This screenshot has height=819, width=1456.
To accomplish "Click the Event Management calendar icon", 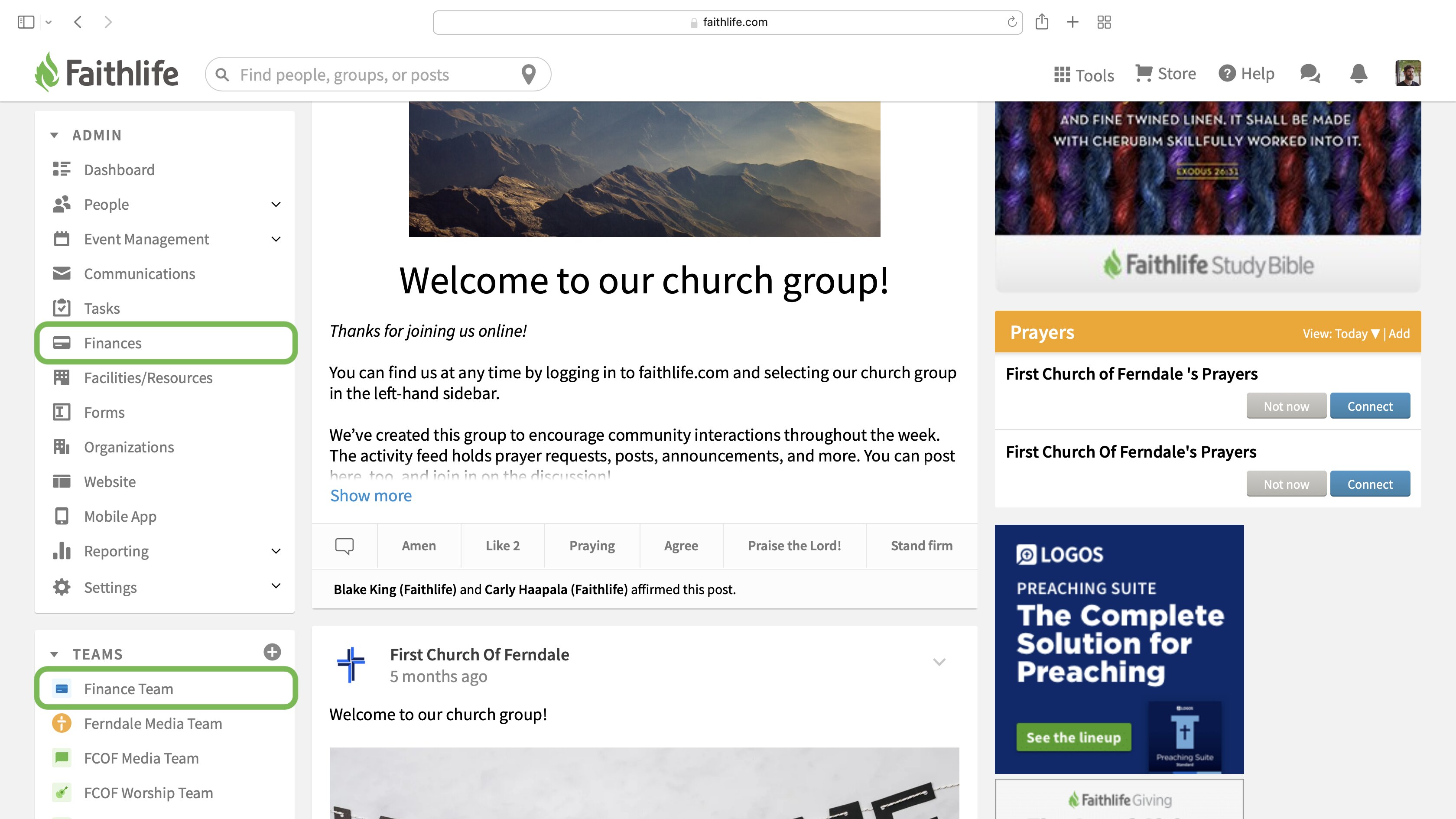I will 62,238.
